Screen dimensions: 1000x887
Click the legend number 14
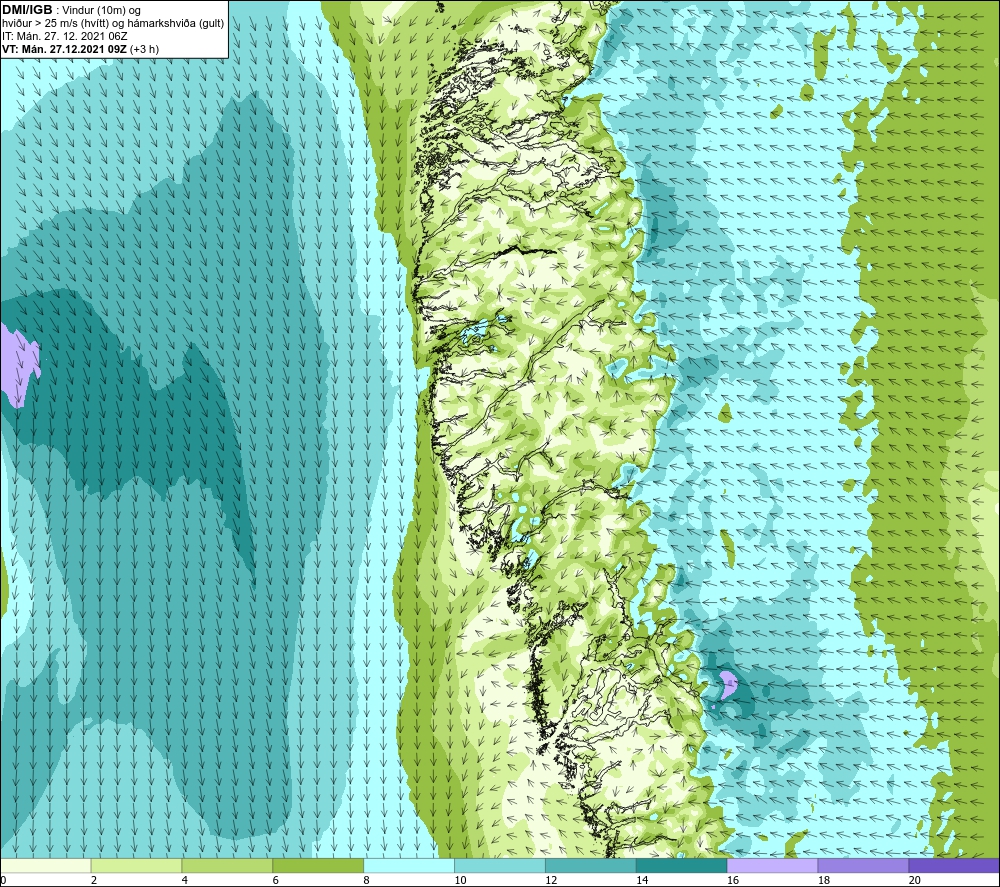pyautogui.click(x=642, y=881)
